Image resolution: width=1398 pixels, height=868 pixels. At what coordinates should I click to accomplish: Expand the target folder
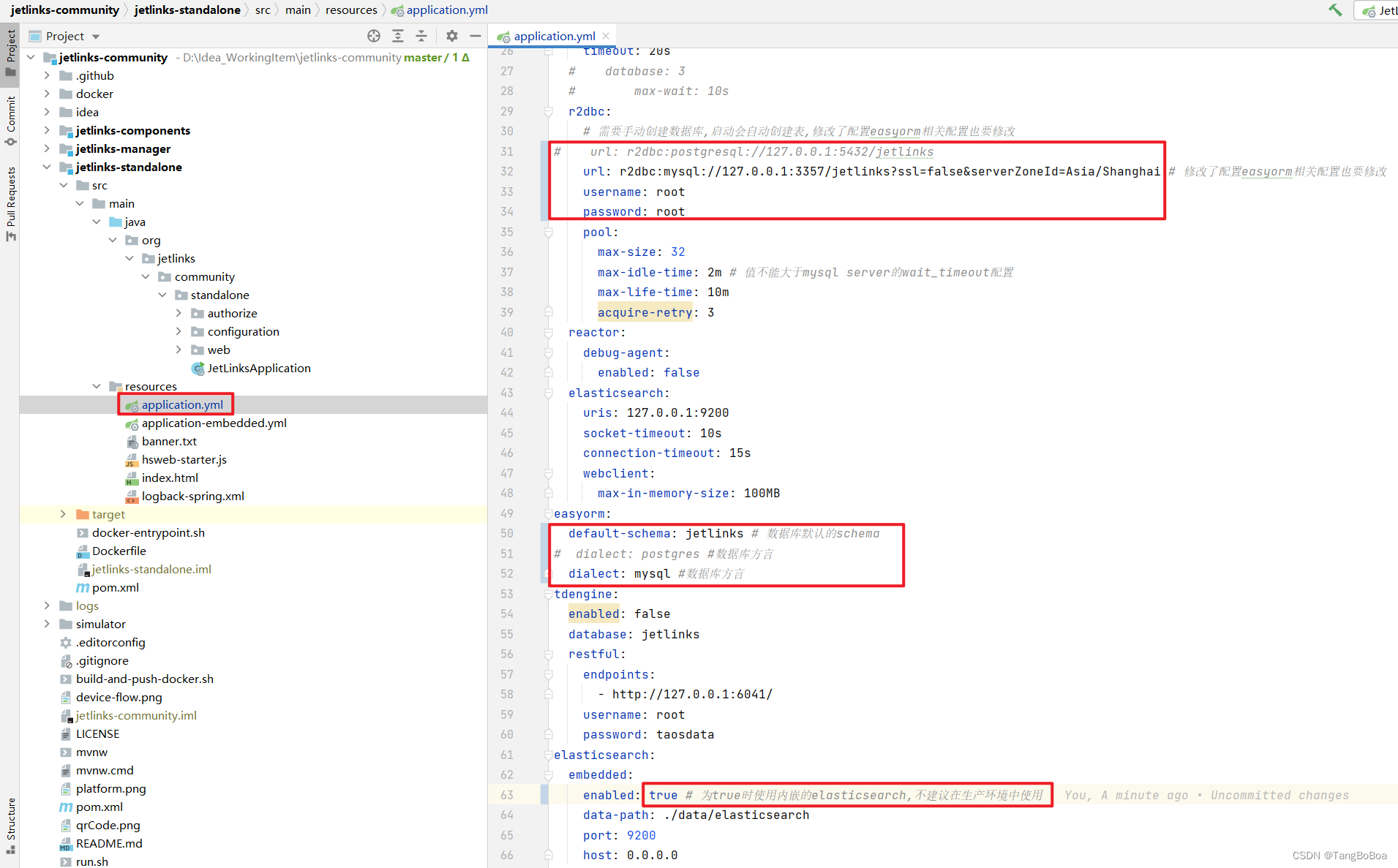click(x=63, y=514)
